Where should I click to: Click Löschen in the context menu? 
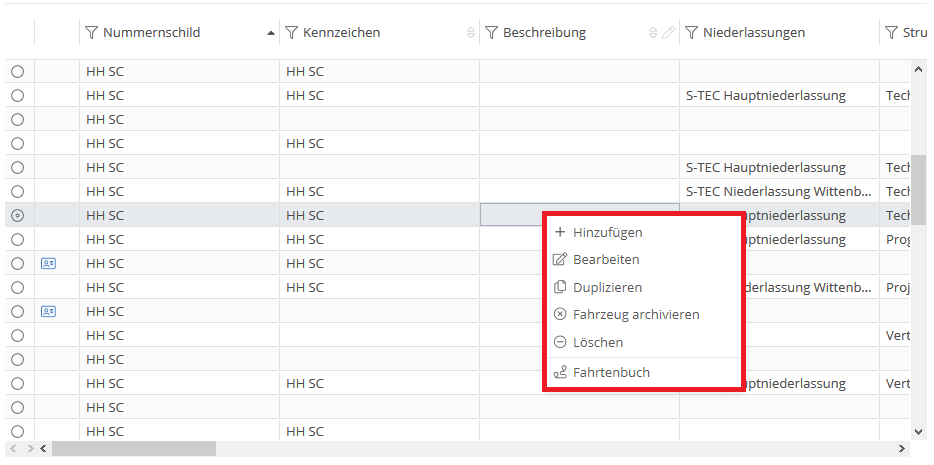pyautogui.click(x=597, y=342)
